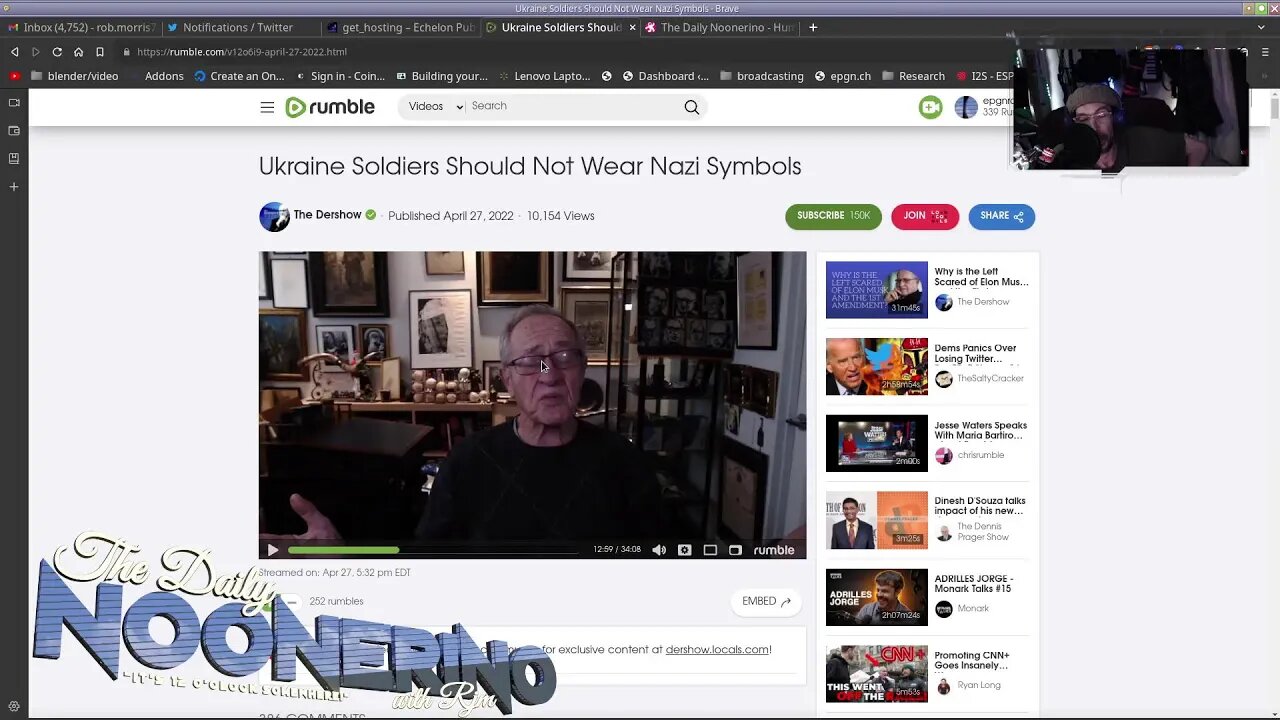Open the Research bookmark folder
The width and height of the screenshot is (1280, 720).
tap(913, 76)
